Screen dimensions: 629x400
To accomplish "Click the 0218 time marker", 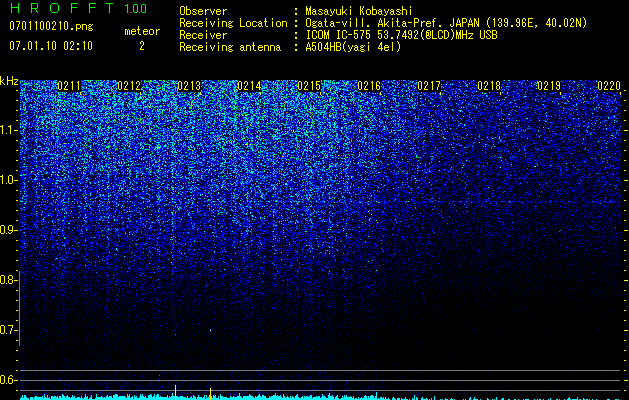I will (x=489, y=86).
